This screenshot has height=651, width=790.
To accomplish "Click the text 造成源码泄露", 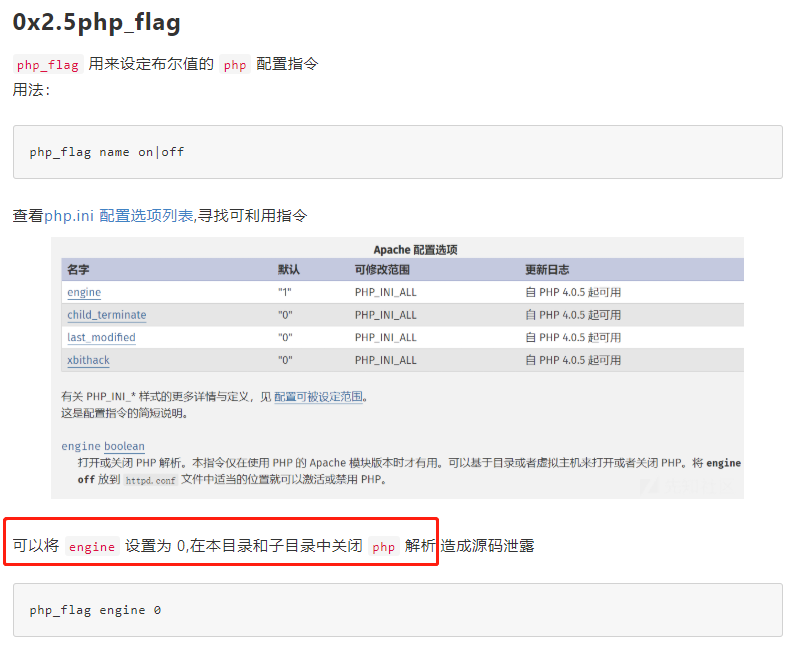I will (487, 546).
